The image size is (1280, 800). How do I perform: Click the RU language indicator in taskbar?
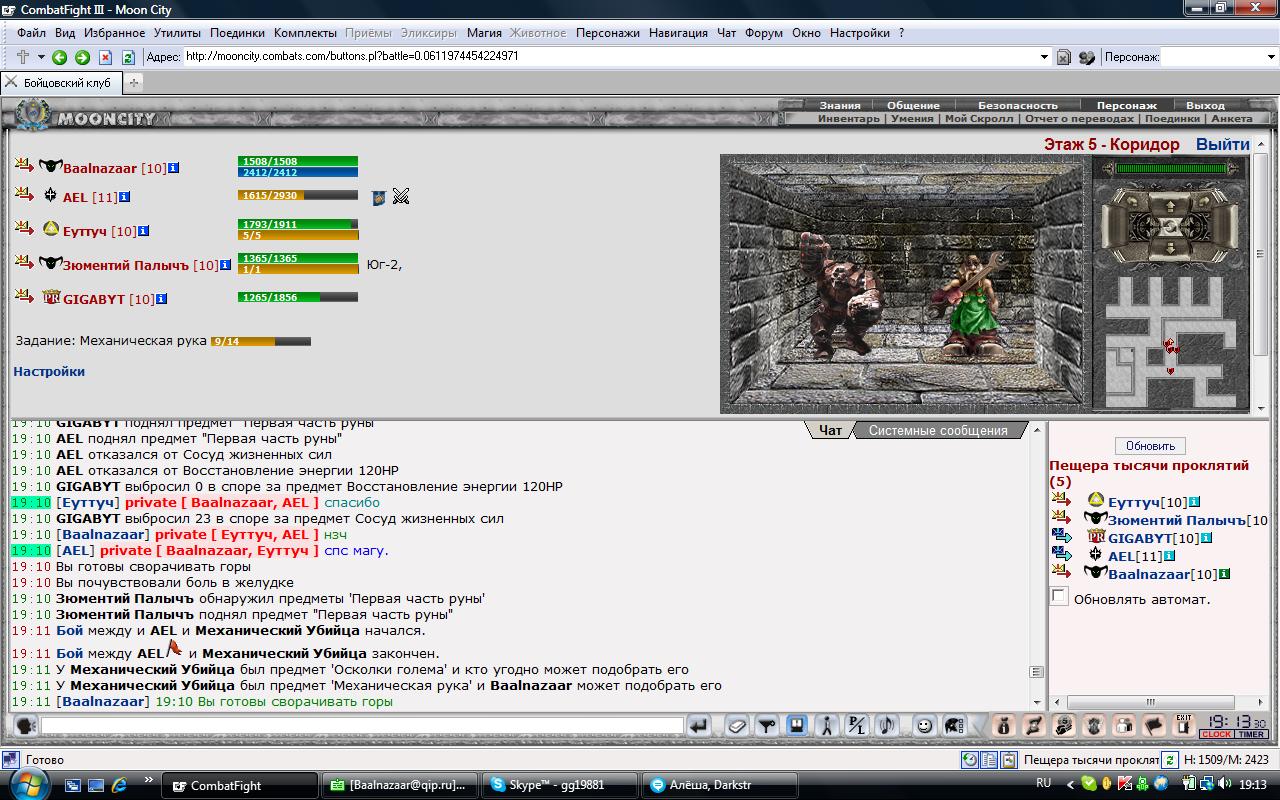point(1043,784)
